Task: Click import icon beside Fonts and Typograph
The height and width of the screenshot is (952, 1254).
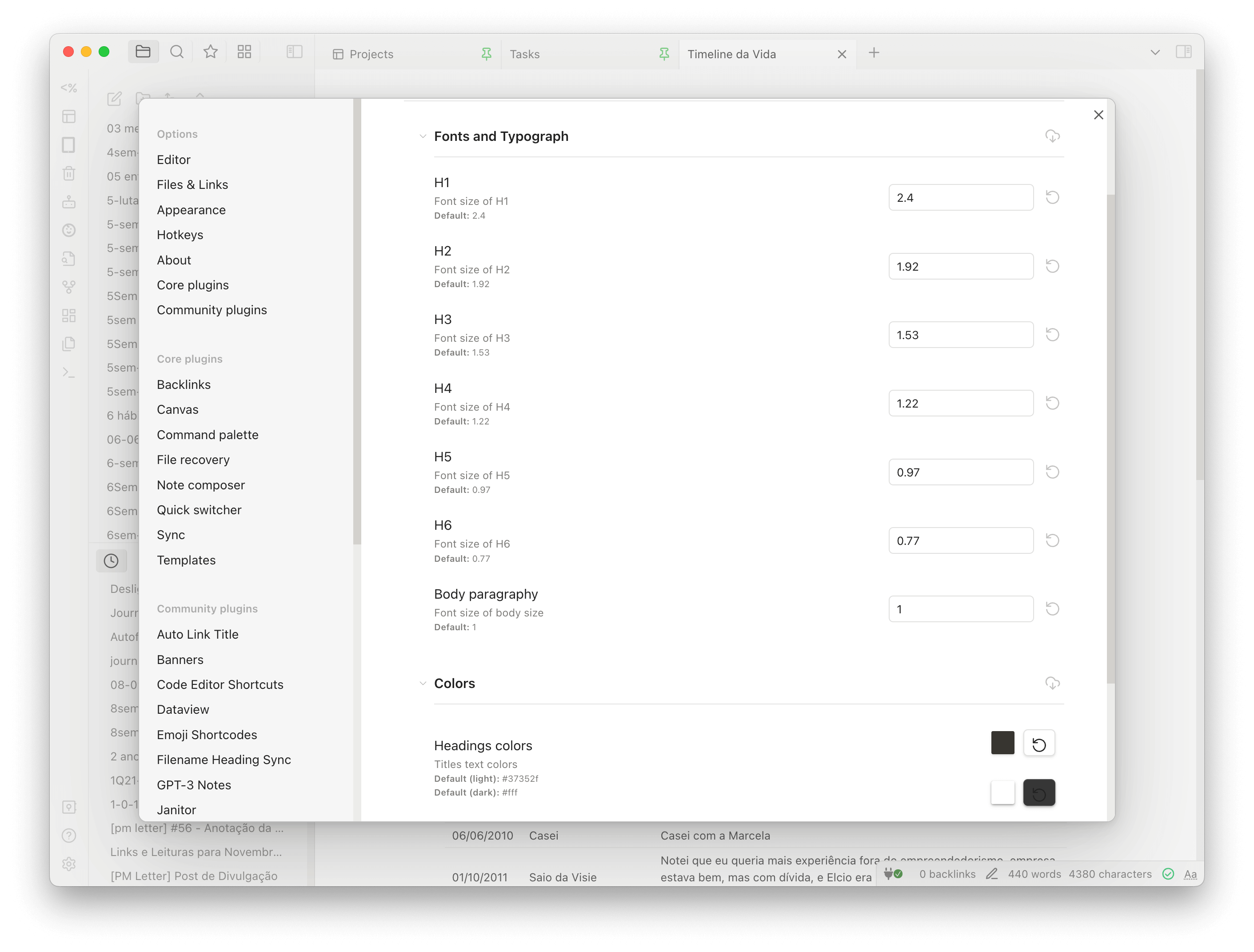Action: (1052, 136)
